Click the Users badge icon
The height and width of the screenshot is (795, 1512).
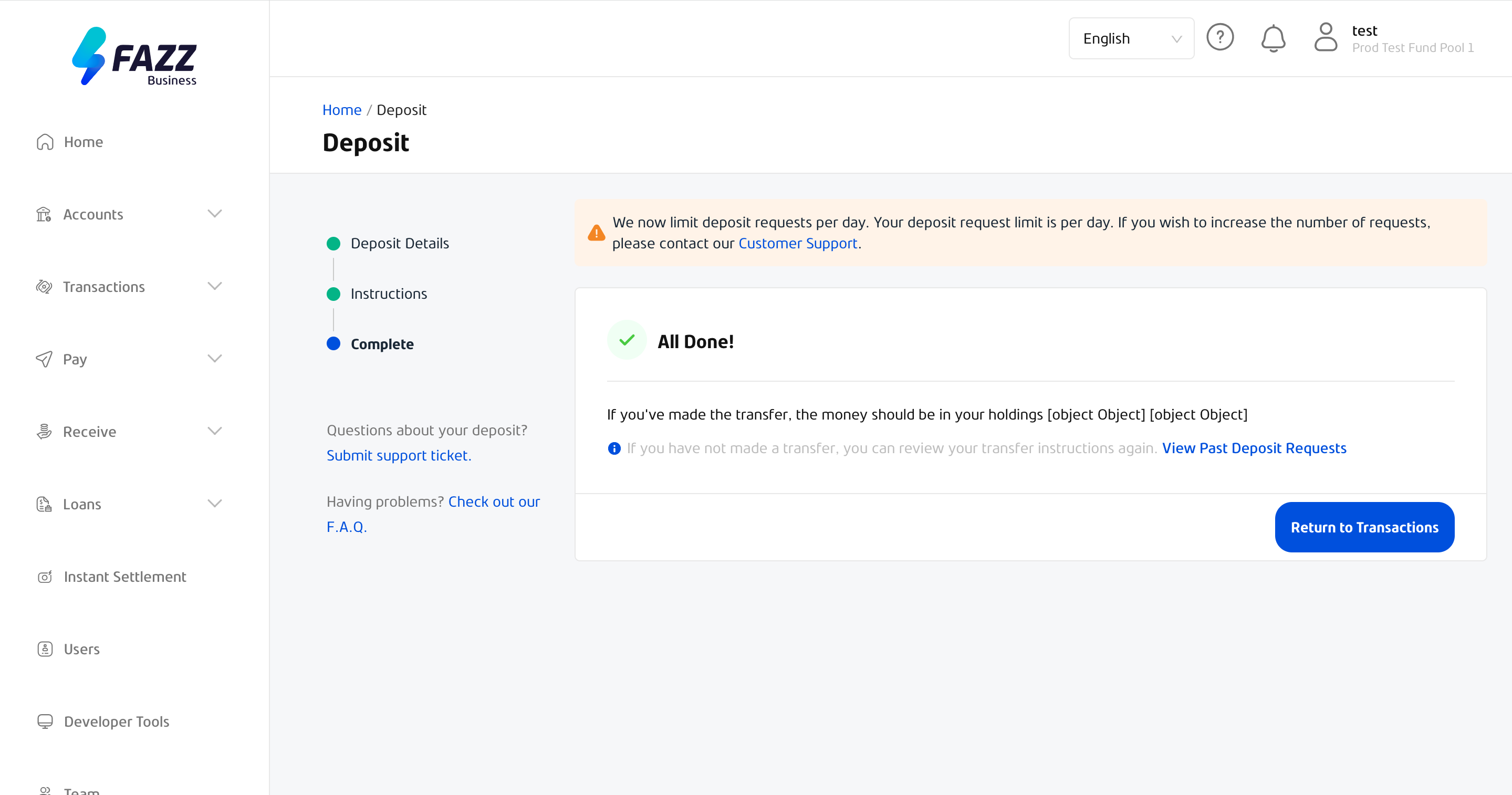(x=45, y=649)
